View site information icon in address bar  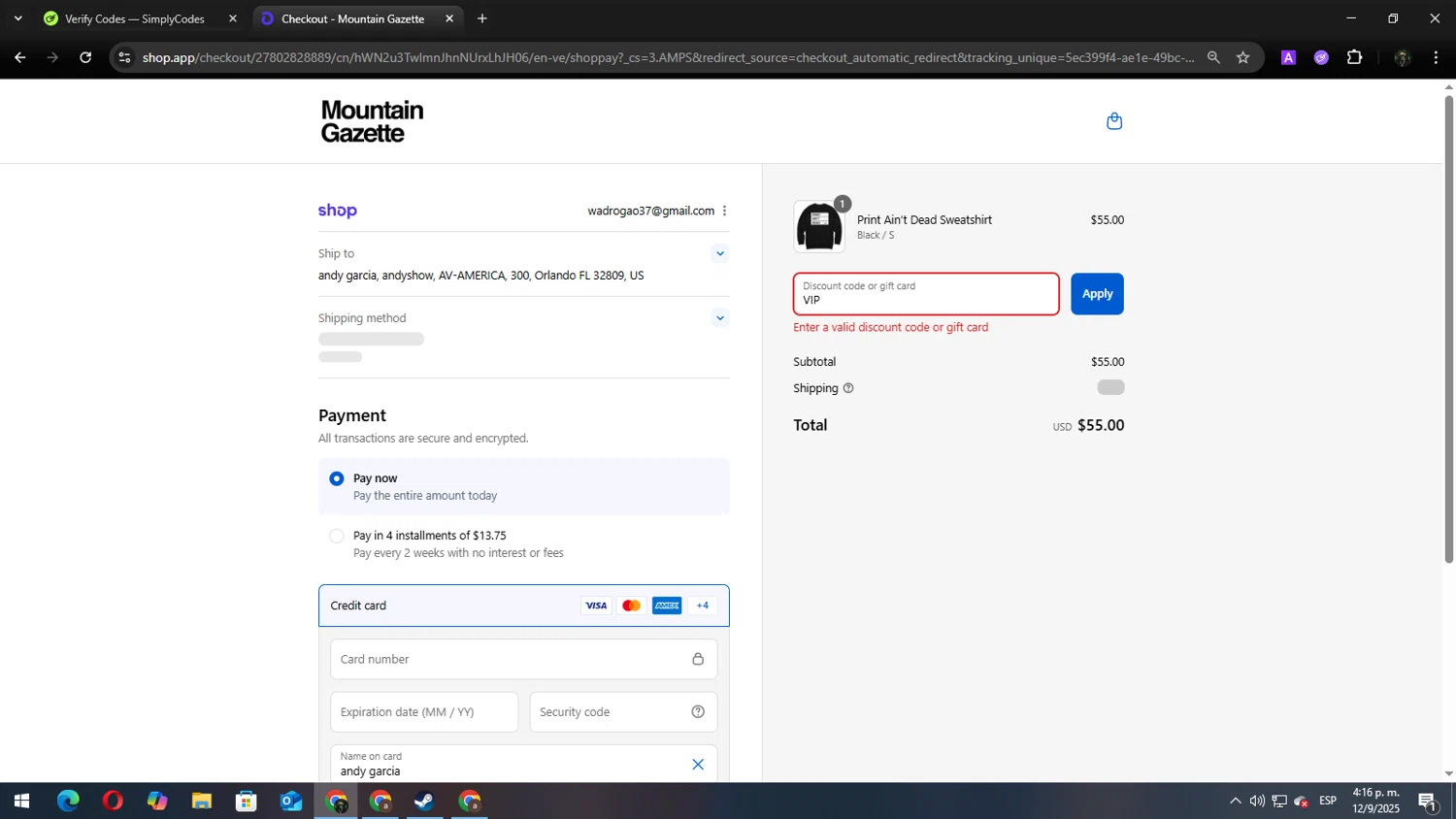click(x=124, y=57)
